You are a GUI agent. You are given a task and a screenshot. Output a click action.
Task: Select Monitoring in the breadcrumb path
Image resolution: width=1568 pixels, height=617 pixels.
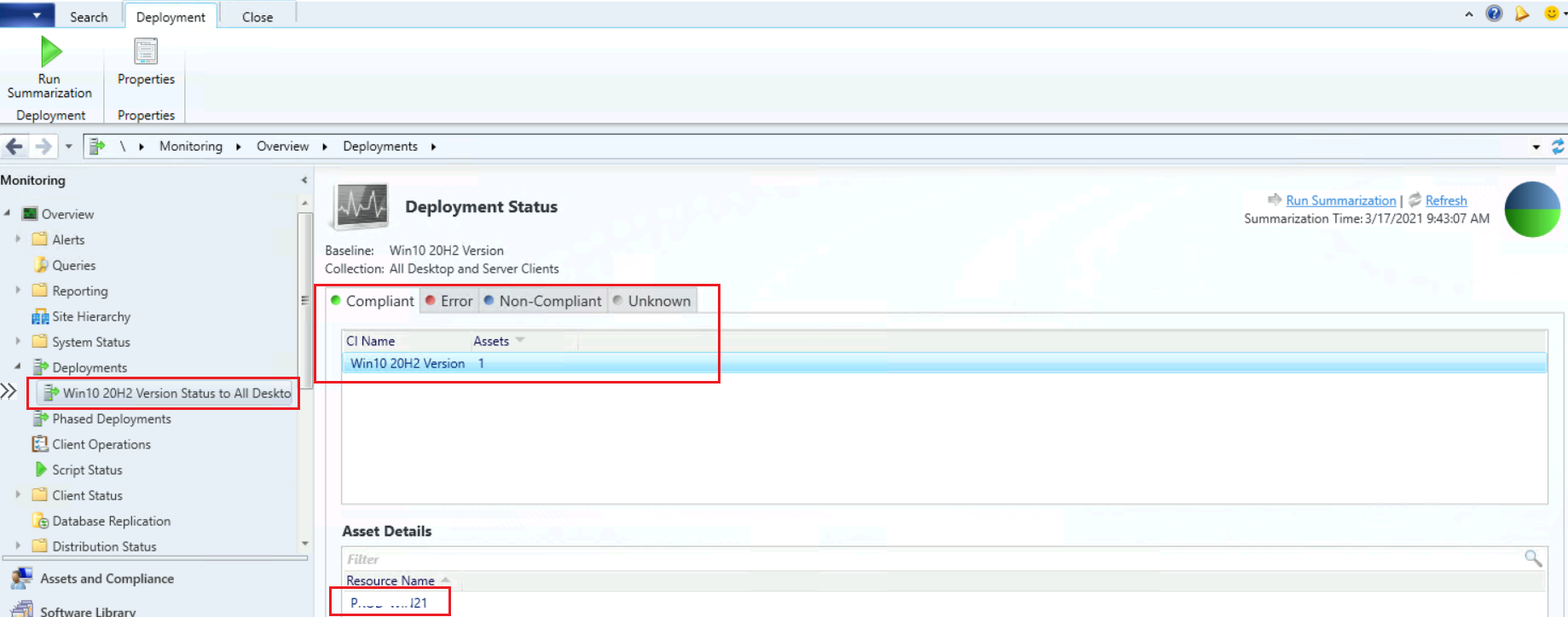[x=191, y=147]
